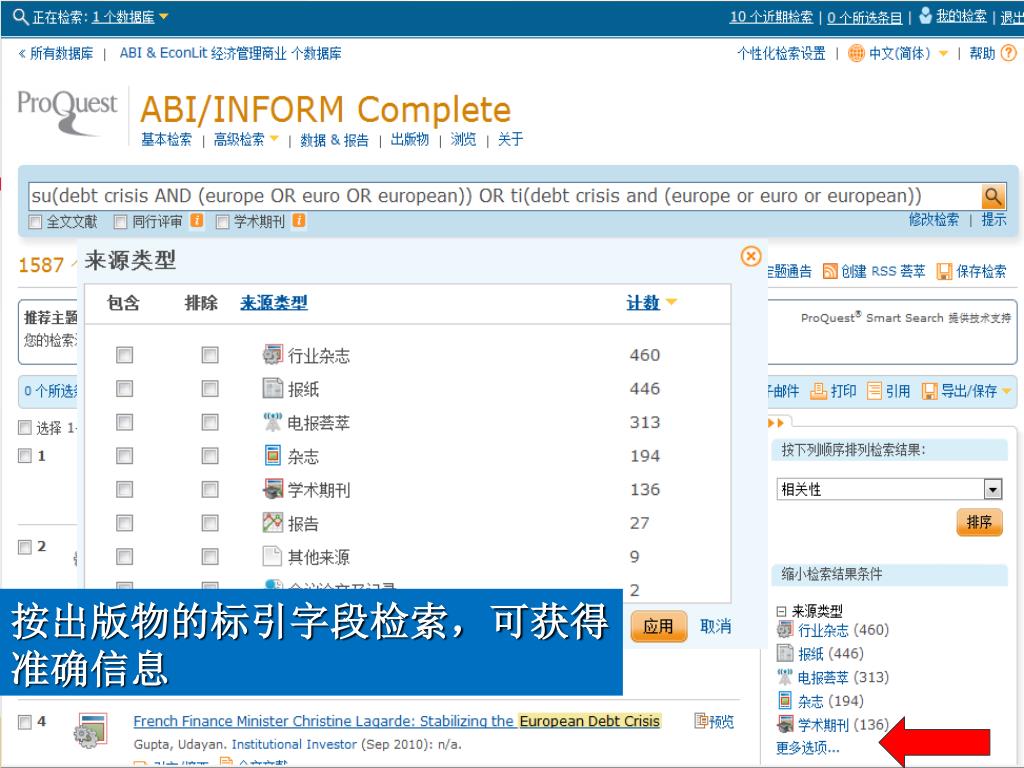The width and height of the screenshot is (1024, 768).
Task: Open the 数据 & 报告 menu item
Action: pyautogui.click(x=334, y=140)
